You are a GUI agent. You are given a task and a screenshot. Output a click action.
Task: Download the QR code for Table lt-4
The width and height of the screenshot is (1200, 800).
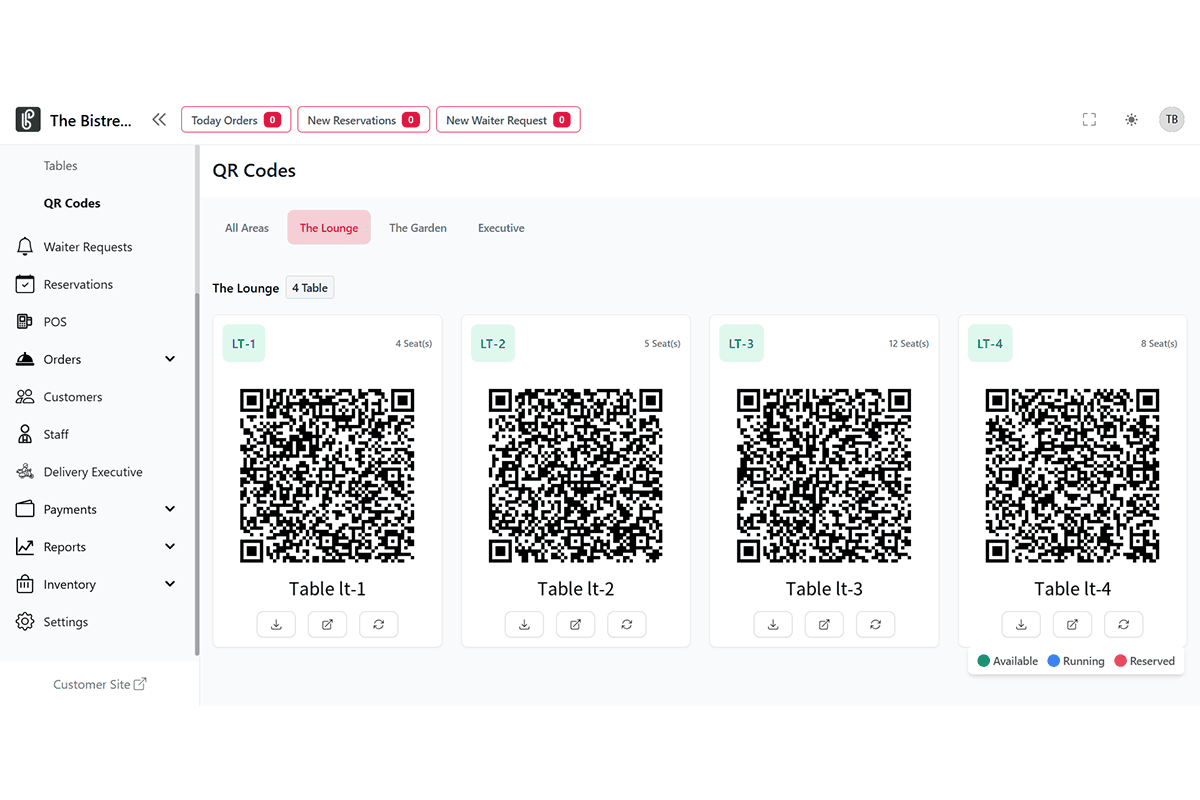pyautogui.click(x=1021, y=624)
